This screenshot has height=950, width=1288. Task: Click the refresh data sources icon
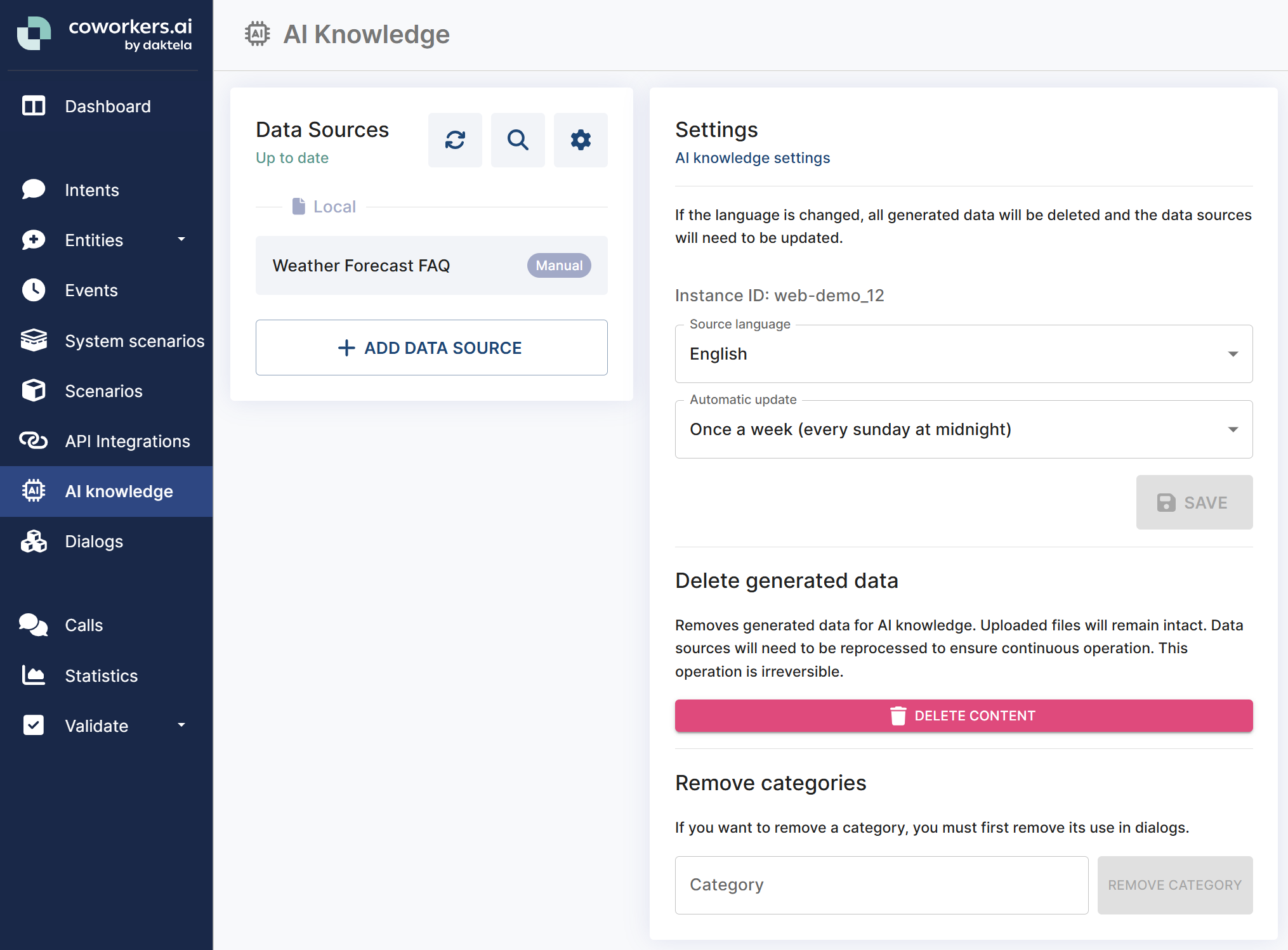tap(455, 140)
